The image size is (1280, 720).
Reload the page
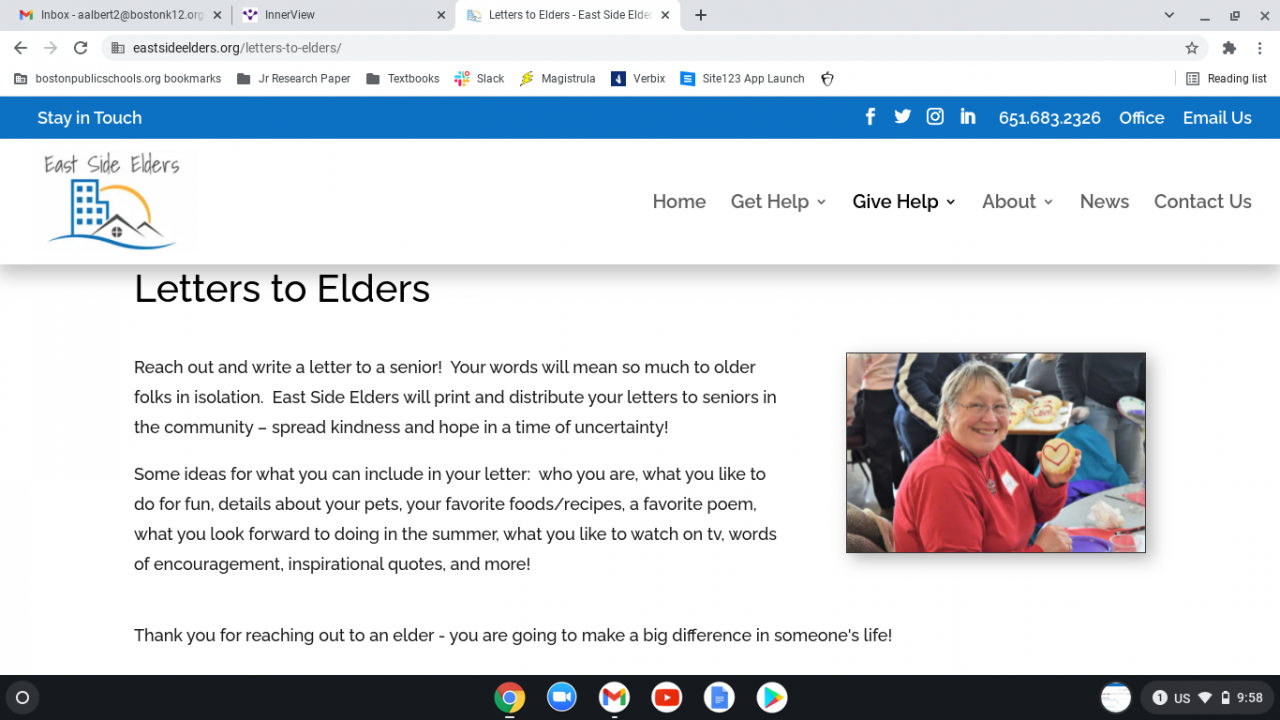coord(81,48)
